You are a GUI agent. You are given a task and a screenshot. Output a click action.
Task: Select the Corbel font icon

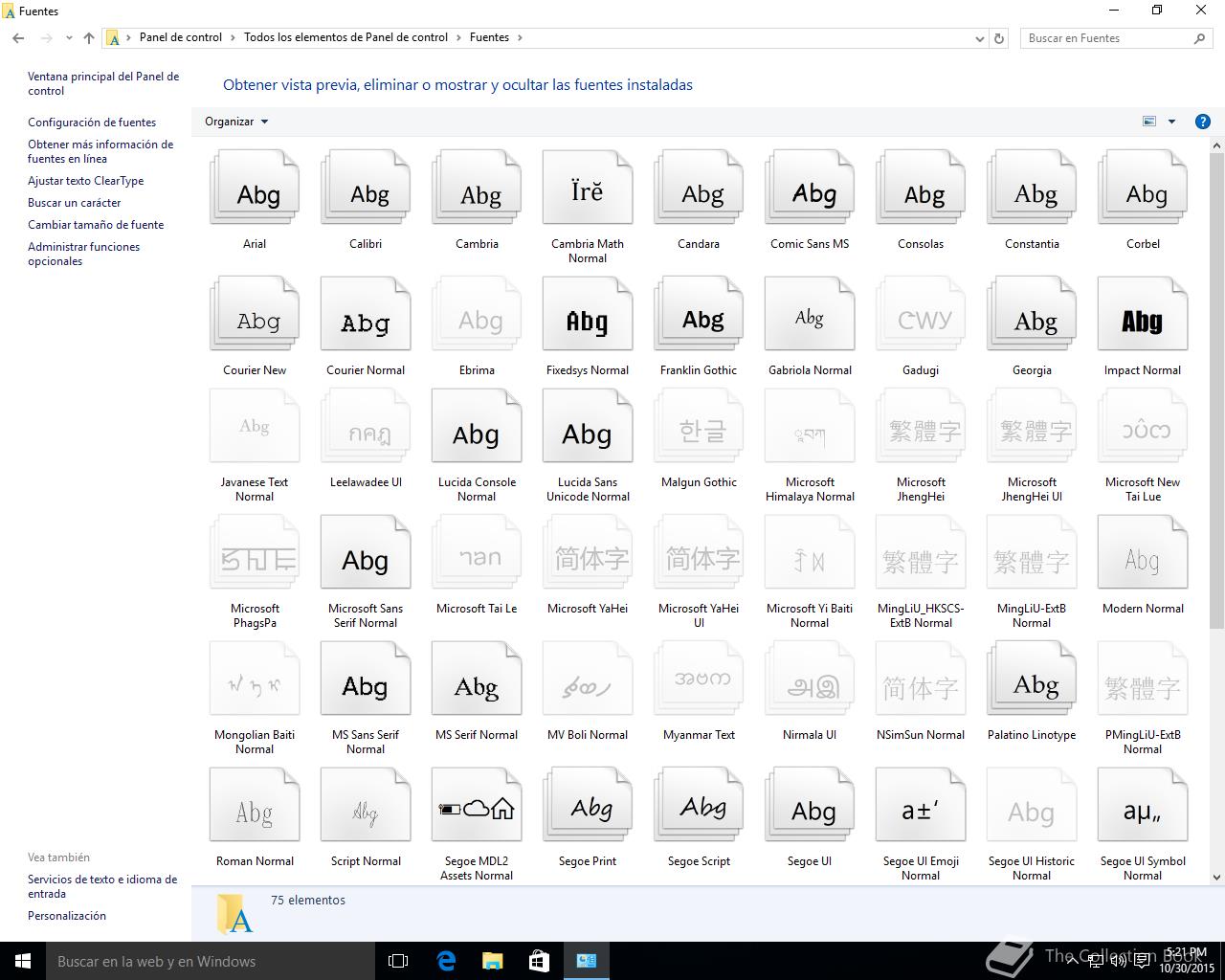(1143, 188)
